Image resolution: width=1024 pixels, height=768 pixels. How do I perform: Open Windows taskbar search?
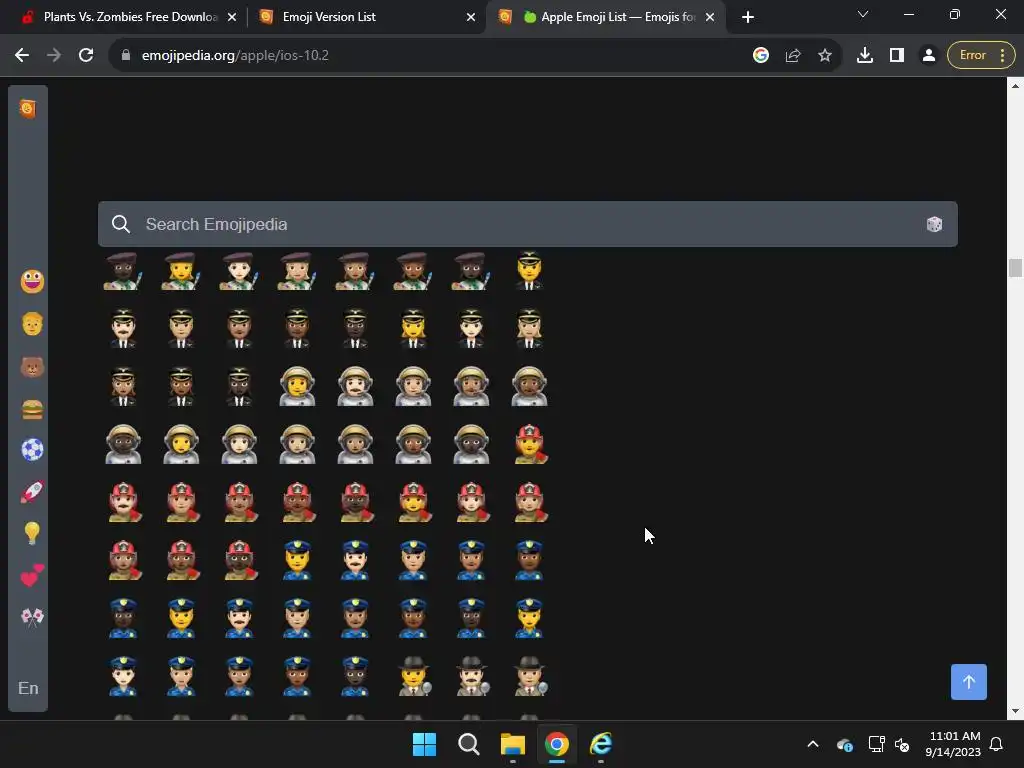click(469, 744)
